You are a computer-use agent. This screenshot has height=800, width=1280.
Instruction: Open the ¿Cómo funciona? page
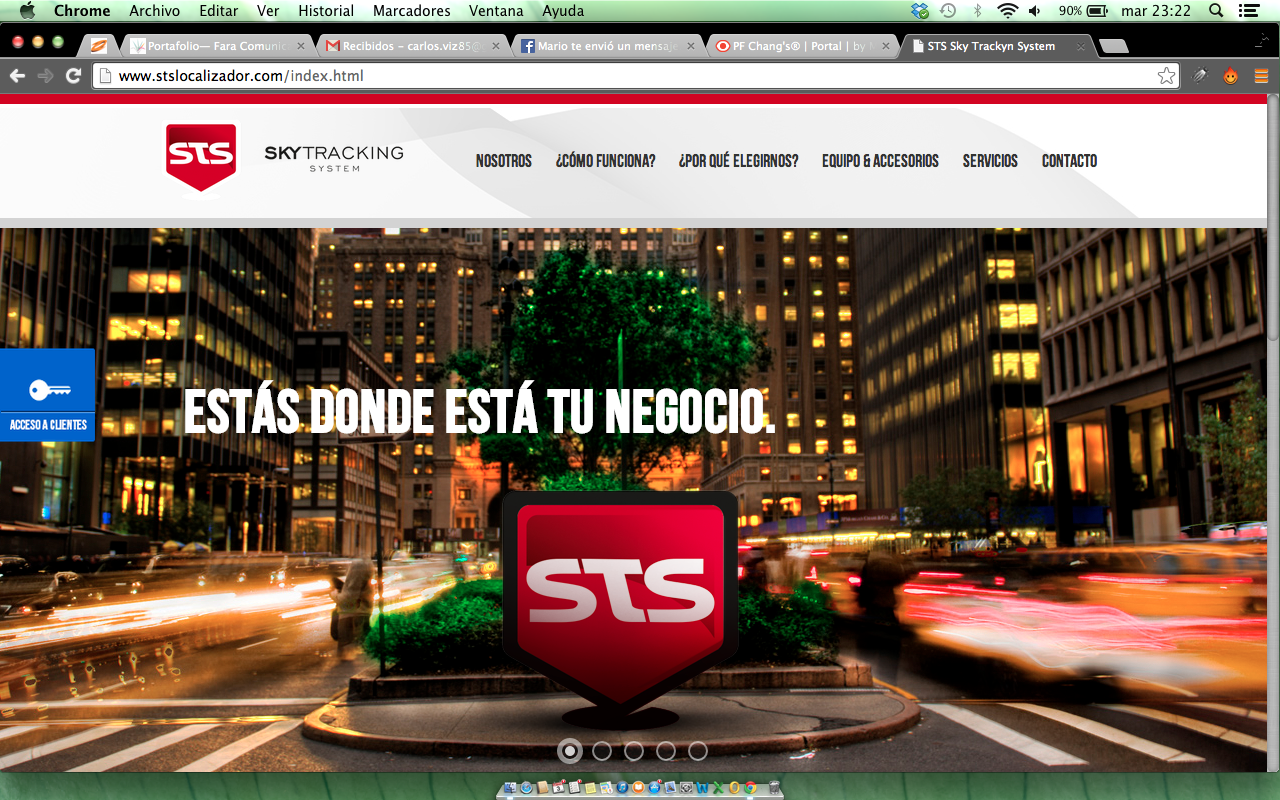click(606, 161)
